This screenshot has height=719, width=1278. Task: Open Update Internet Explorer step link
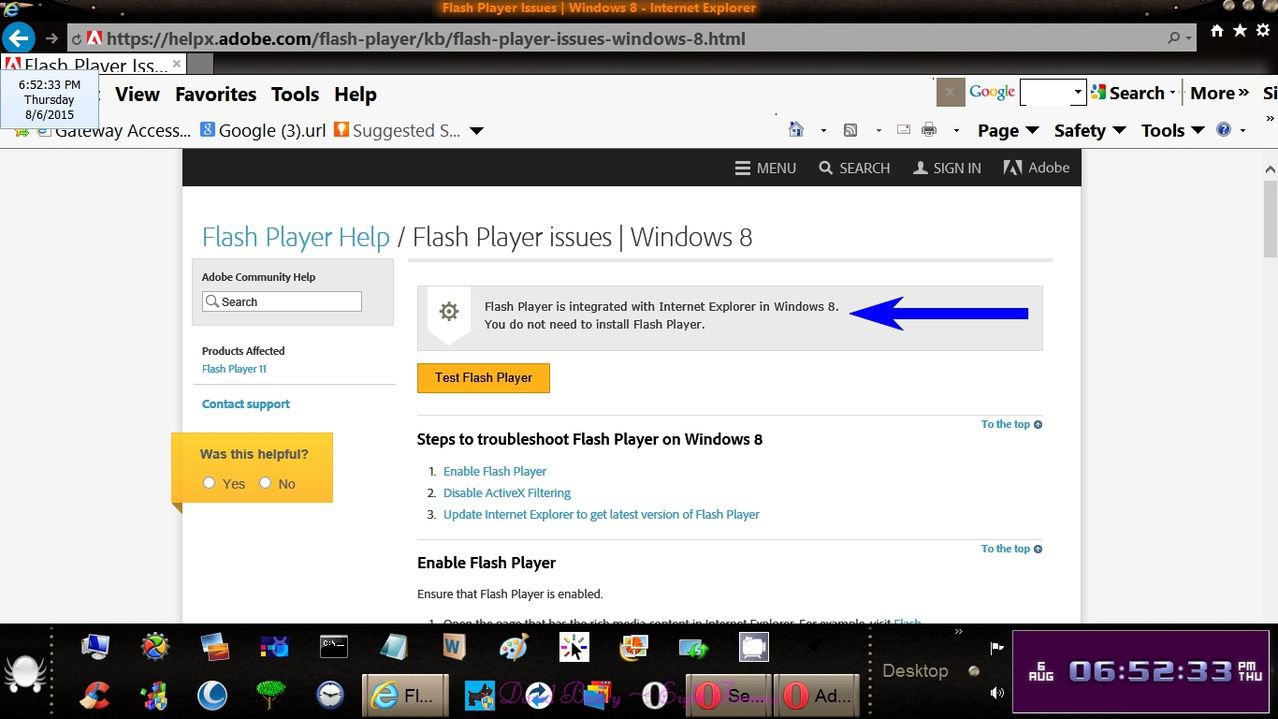pyautogui.click(x=601, y=515)
